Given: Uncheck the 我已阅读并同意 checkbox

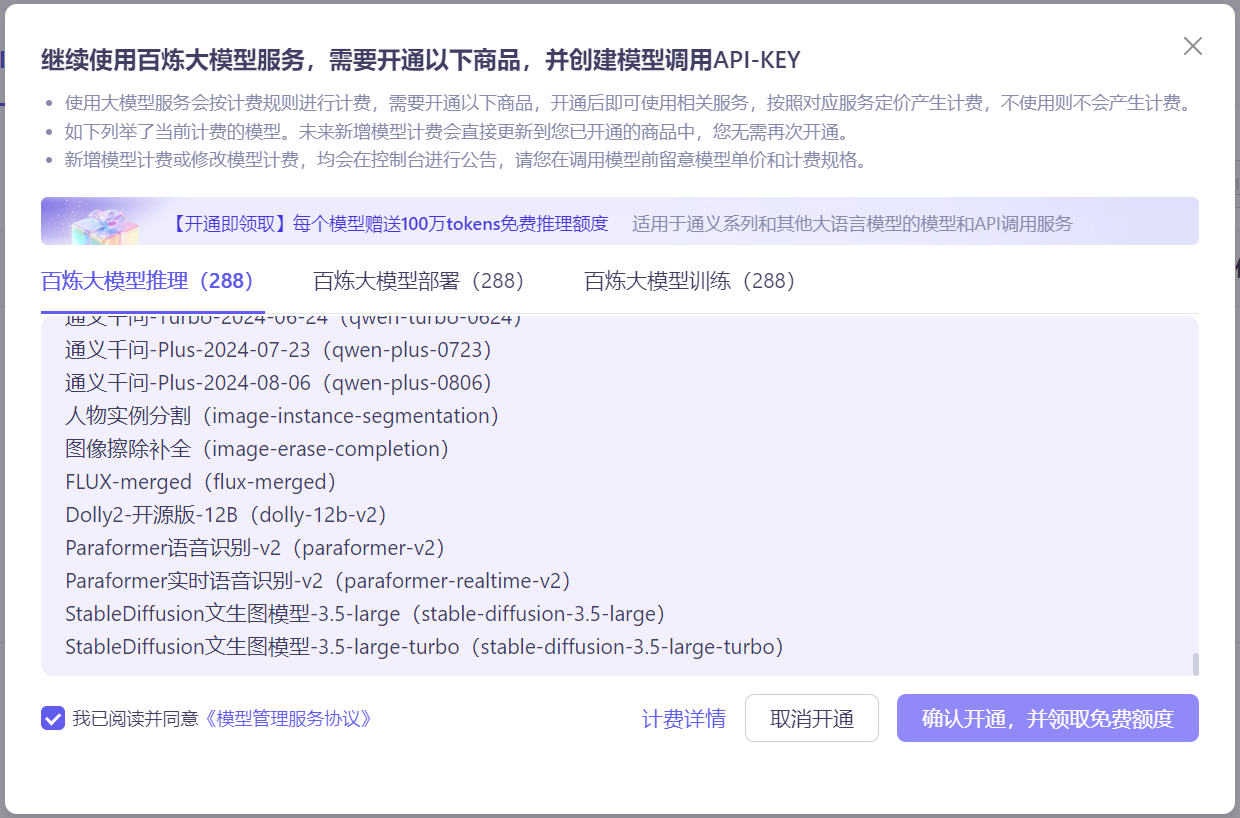Looking at the screenshot, I should pos(53,718).
